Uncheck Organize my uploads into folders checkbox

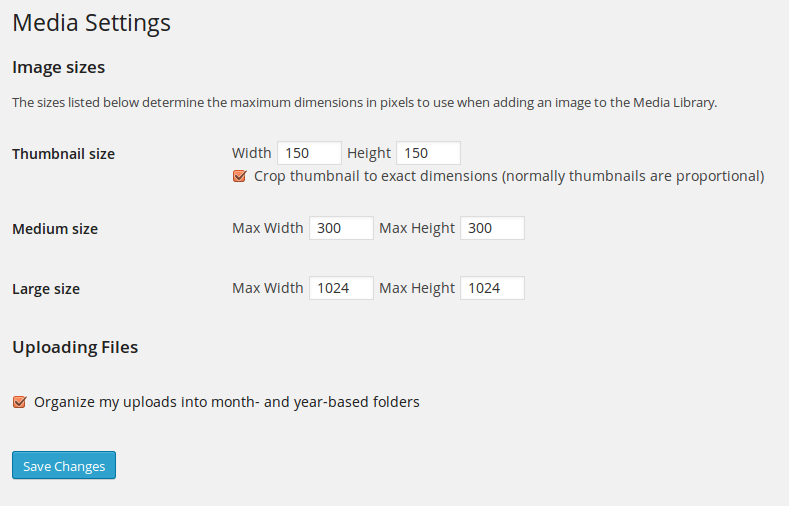coord(20,402)
